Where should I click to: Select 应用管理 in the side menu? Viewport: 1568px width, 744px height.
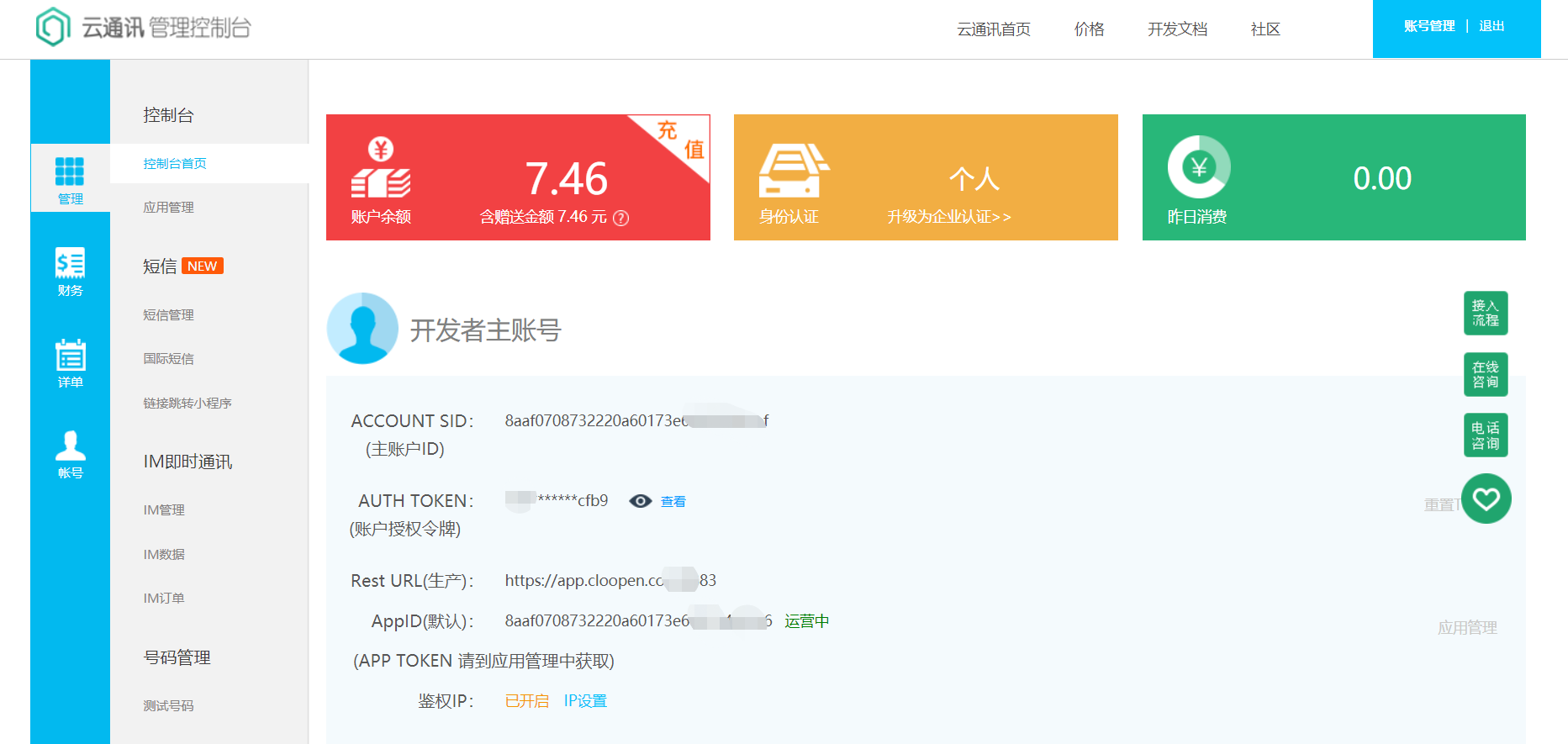168,208
